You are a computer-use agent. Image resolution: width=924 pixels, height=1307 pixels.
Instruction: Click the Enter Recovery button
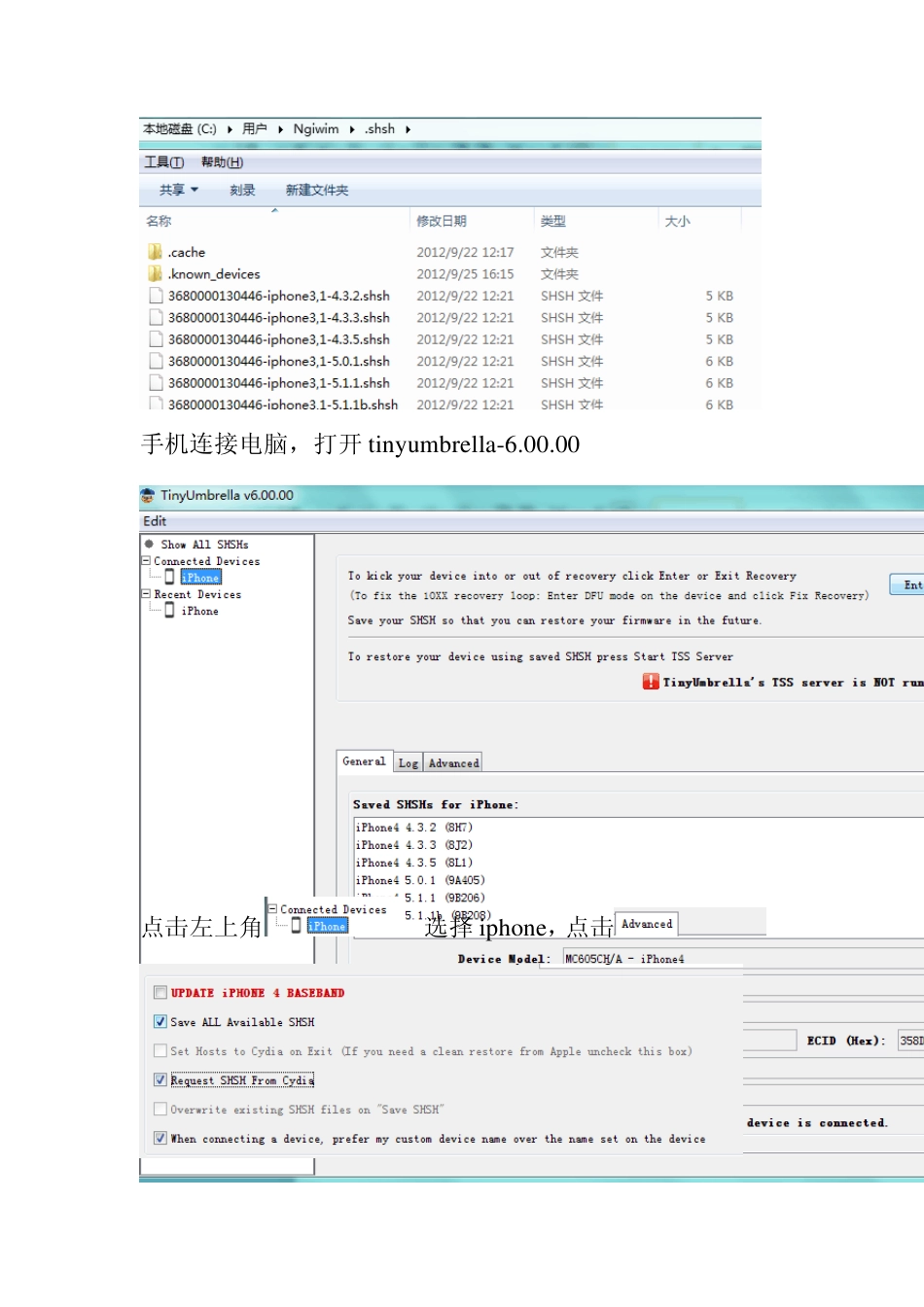[x=907, y=584]
